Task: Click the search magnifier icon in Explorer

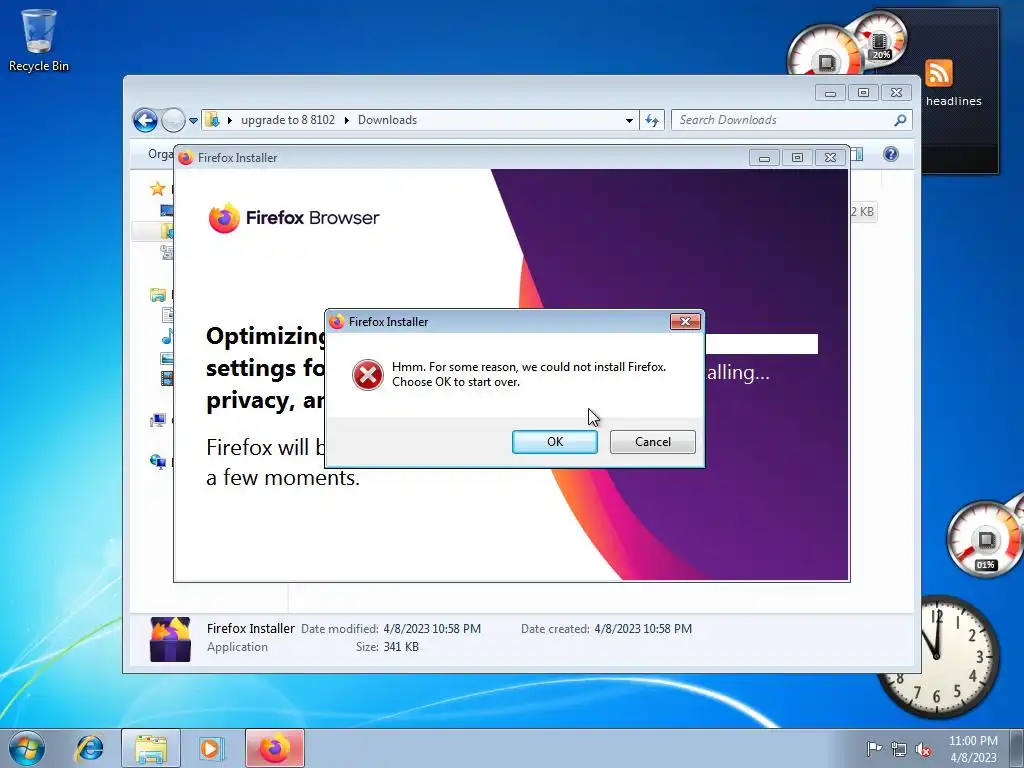Action: [900, 120]
